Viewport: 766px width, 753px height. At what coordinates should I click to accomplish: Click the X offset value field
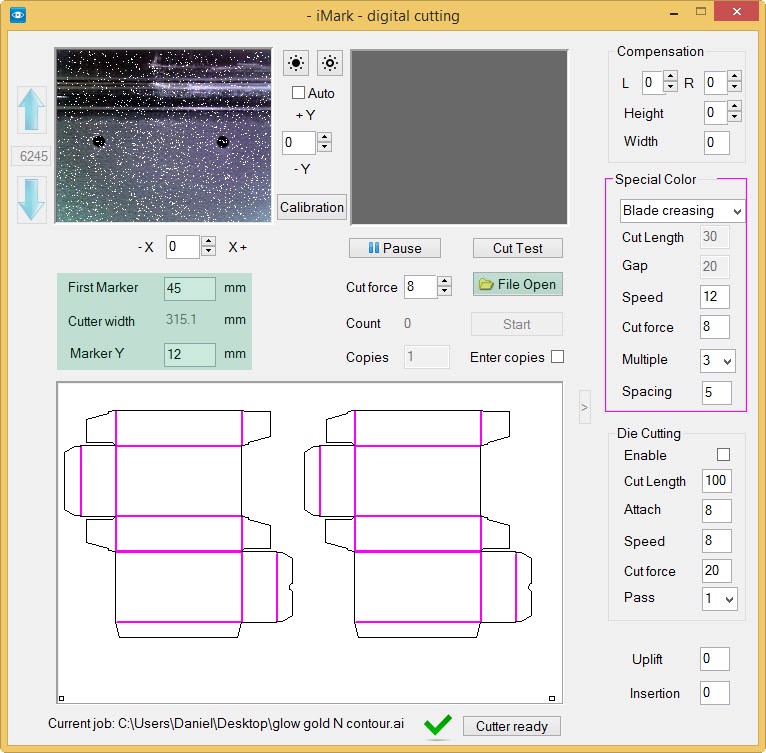pyautogui.click(x=184, y=246)
